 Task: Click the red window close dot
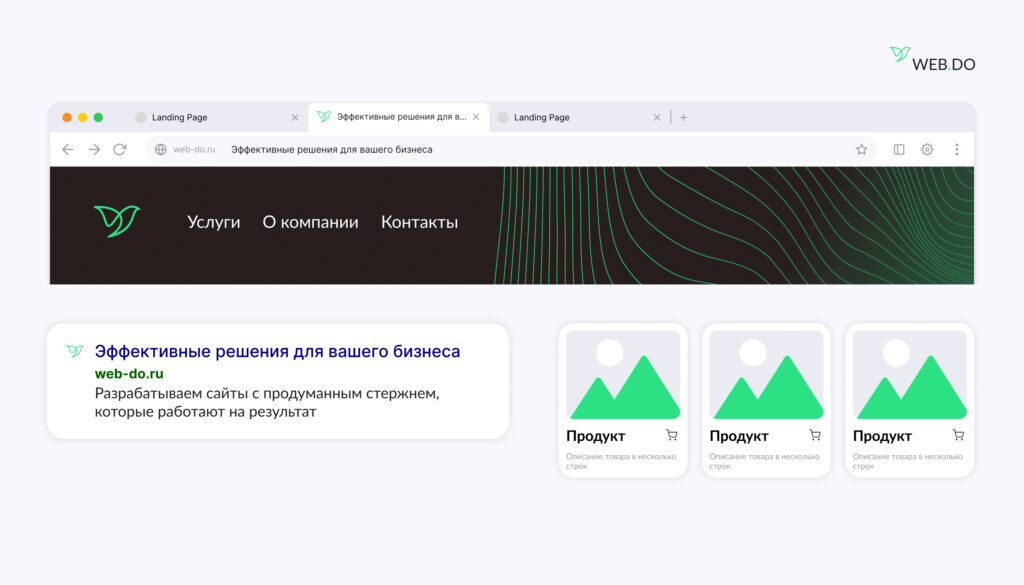(67, 118)
